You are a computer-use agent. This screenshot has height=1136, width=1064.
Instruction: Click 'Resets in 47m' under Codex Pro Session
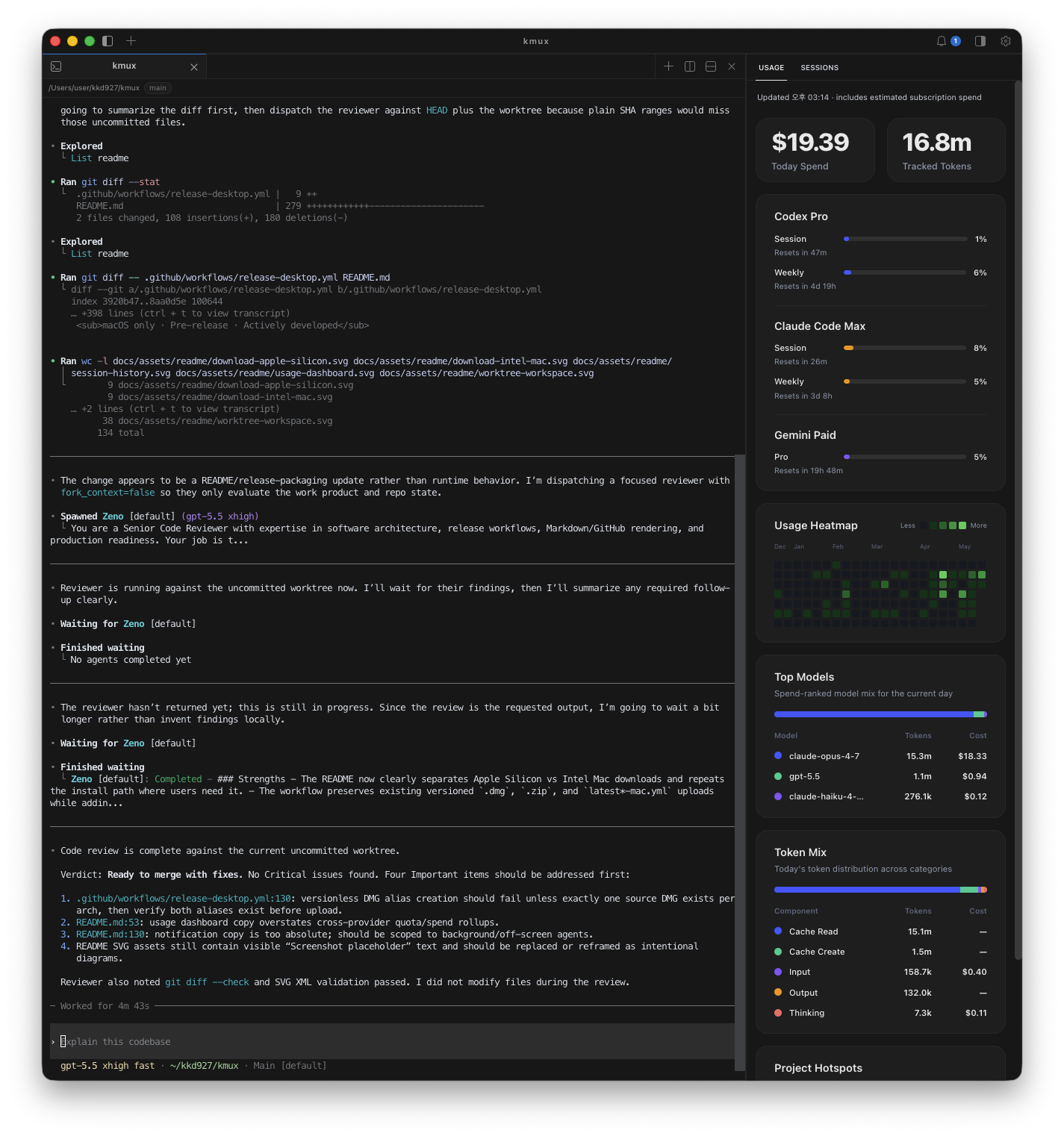pyautogui.click(x=800, y=253)
